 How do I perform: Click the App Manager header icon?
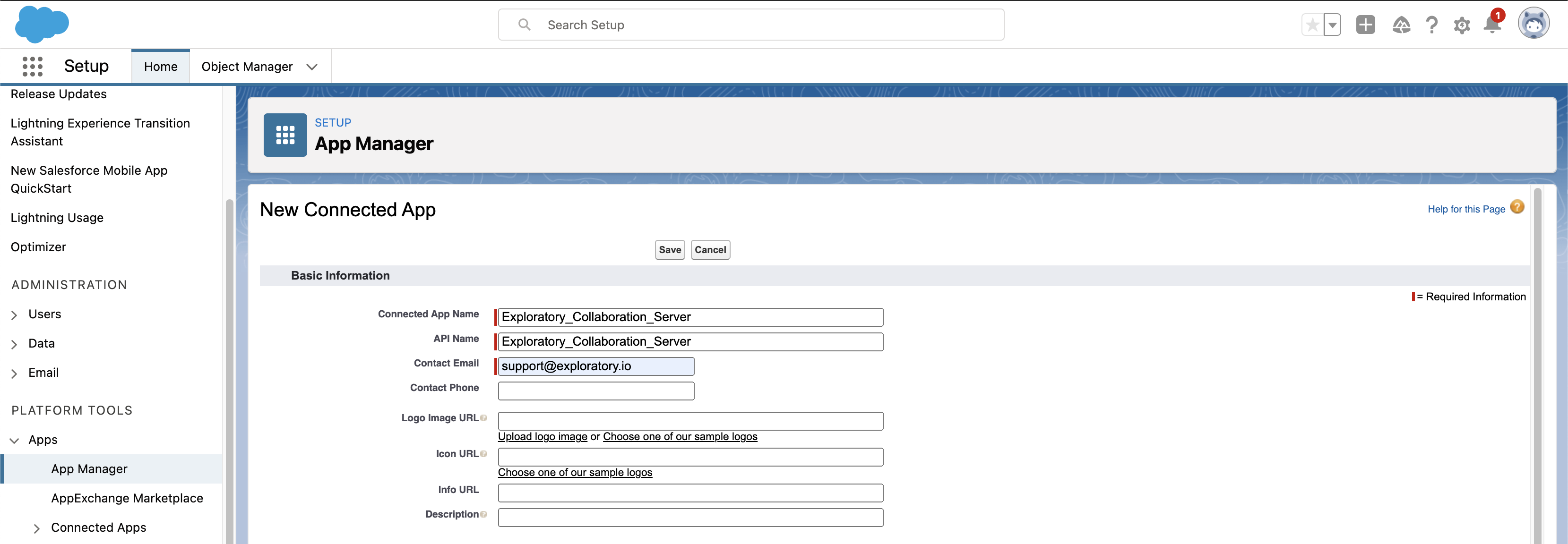285,135
